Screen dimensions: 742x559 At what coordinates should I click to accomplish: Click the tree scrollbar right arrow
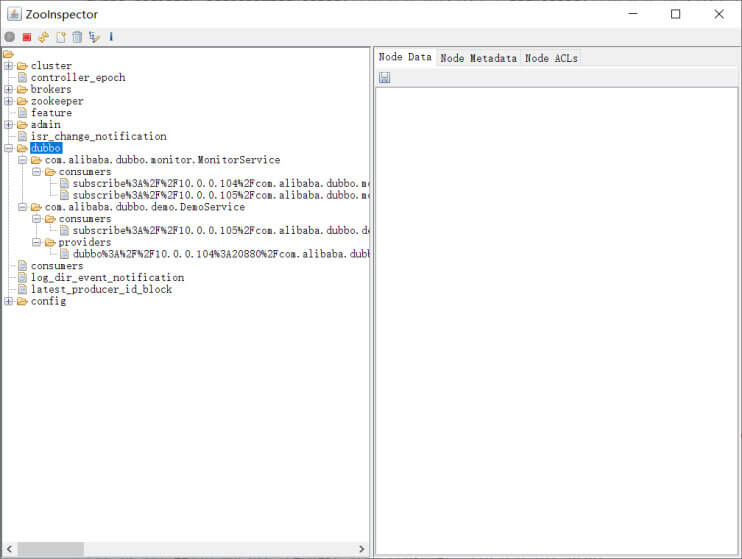[362, 549]
